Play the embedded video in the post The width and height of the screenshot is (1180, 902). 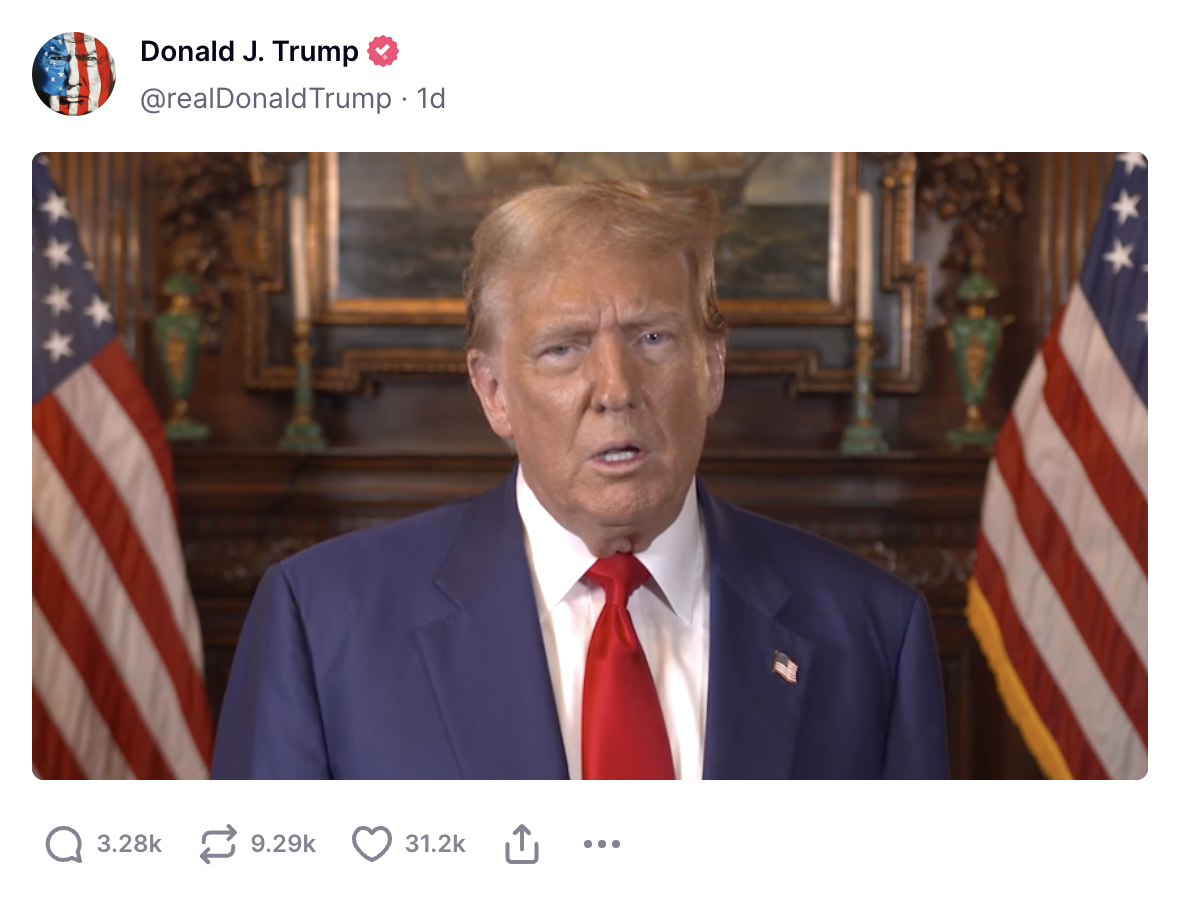tap(590, 466)
